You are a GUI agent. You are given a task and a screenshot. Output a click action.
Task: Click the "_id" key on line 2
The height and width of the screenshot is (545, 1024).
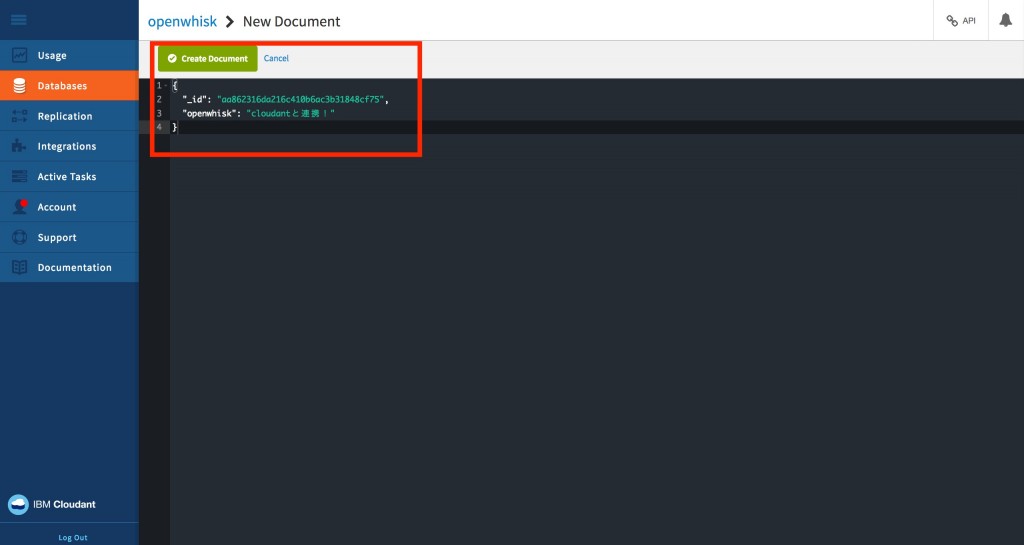point(195,100)
